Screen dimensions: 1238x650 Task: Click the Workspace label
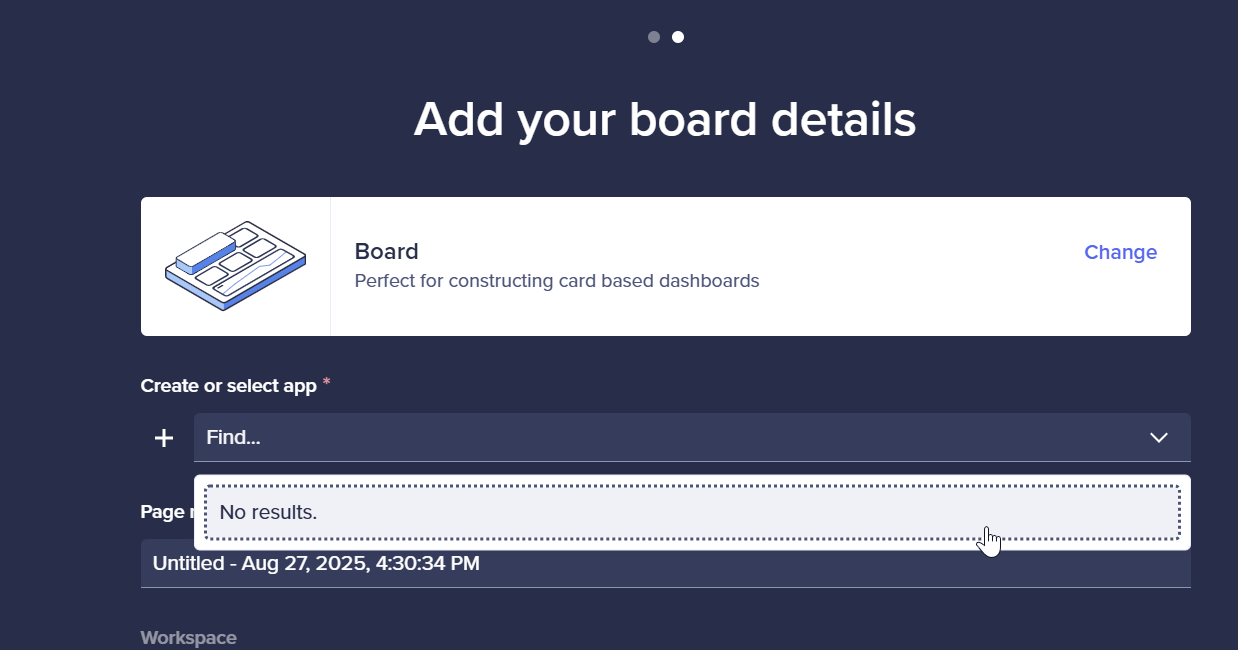coord(189,637)
